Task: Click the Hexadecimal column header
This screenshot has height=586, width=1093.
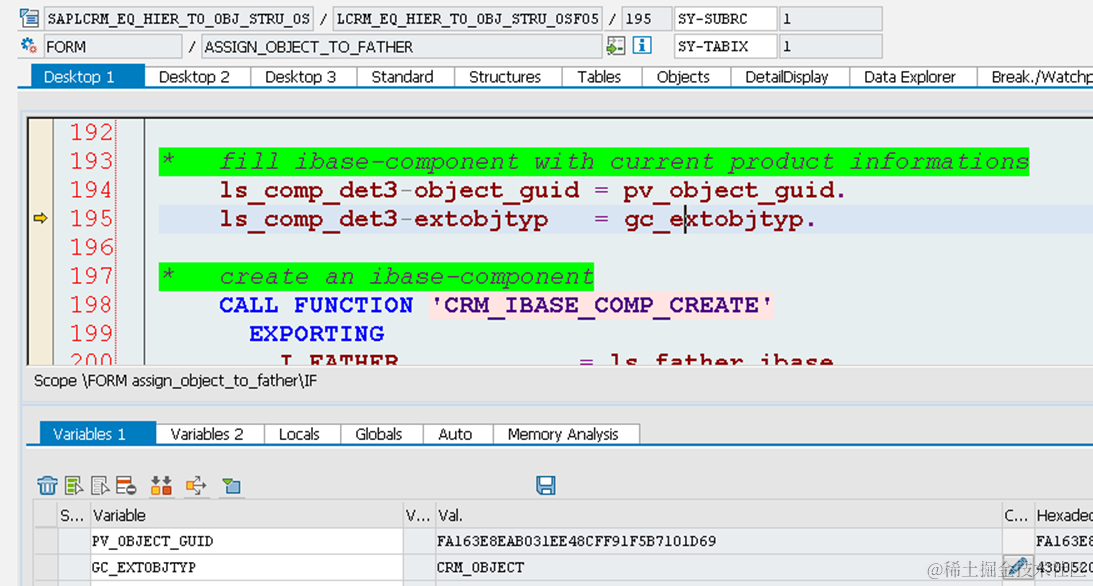Action: coord(1064,515)
